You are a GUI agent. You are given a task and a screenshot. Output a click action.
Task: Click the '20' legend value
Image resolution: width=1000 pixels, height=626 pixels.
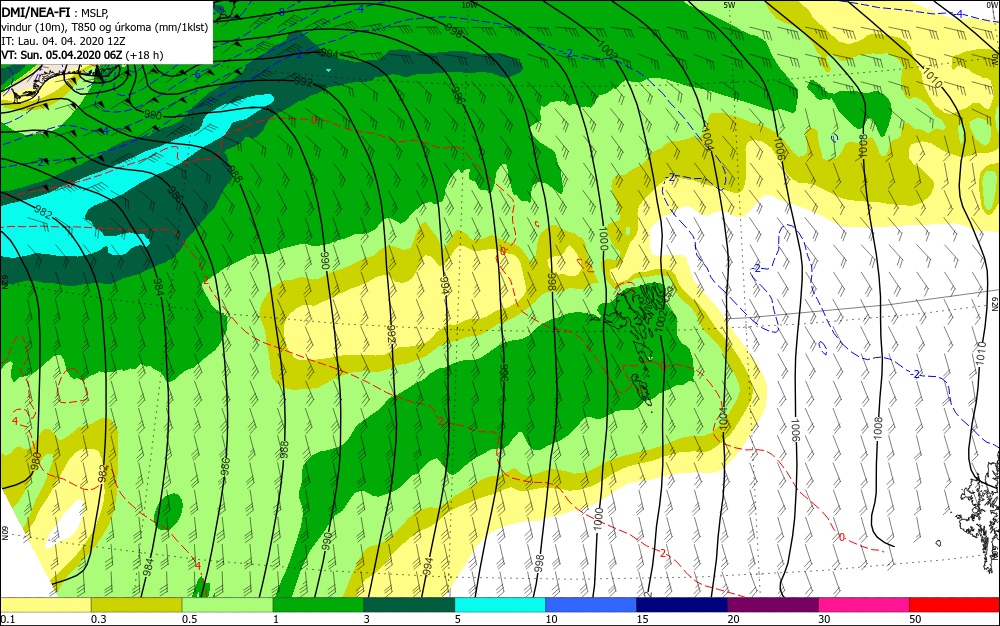point(733,619)
